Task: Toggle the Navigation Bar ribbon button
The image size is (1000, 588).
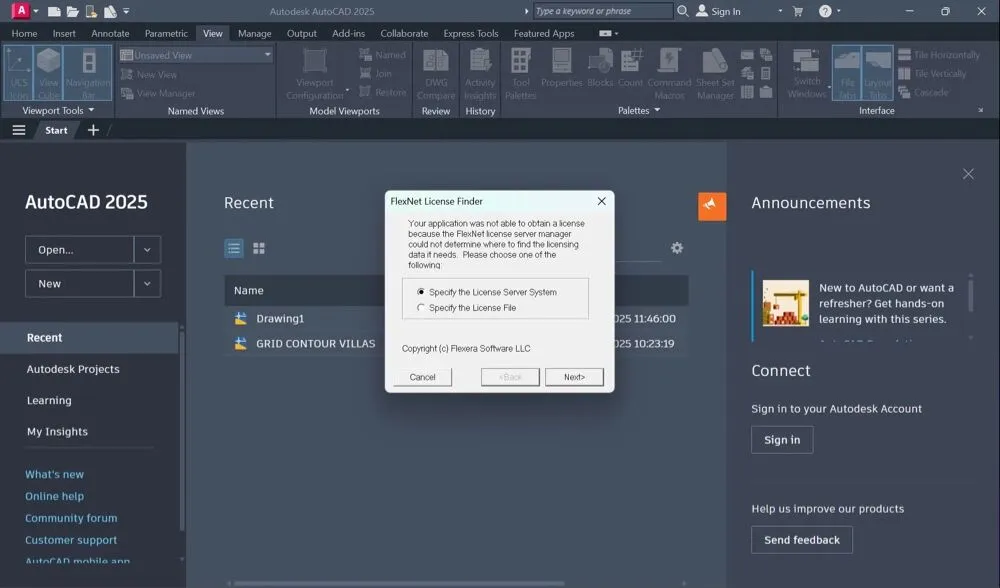Action: [88, 73]
